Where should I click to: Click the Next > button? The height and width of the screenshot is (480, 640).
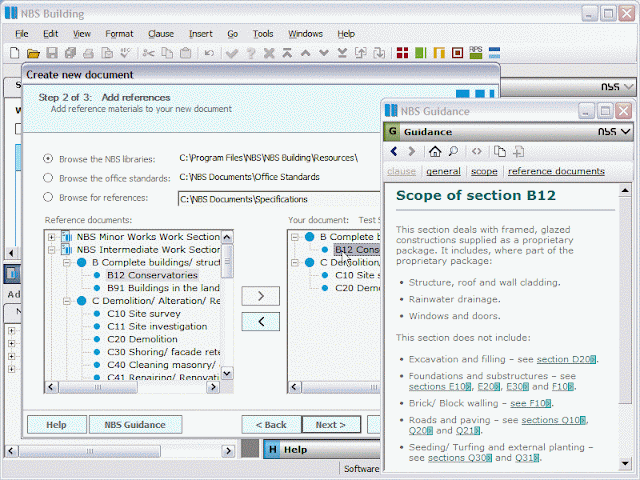tap(331, 424)
